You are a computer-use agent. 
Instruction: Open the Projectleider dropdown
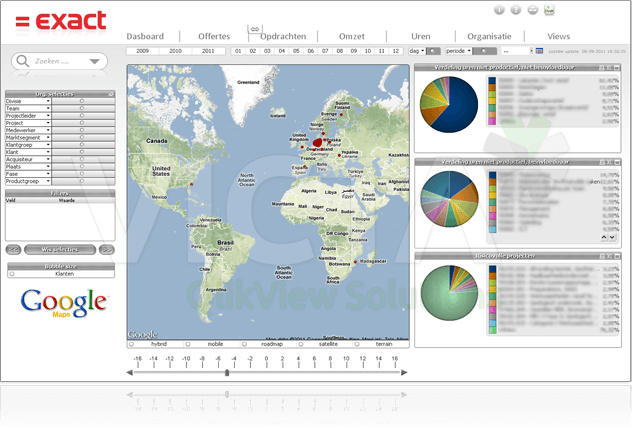[48, 115]
